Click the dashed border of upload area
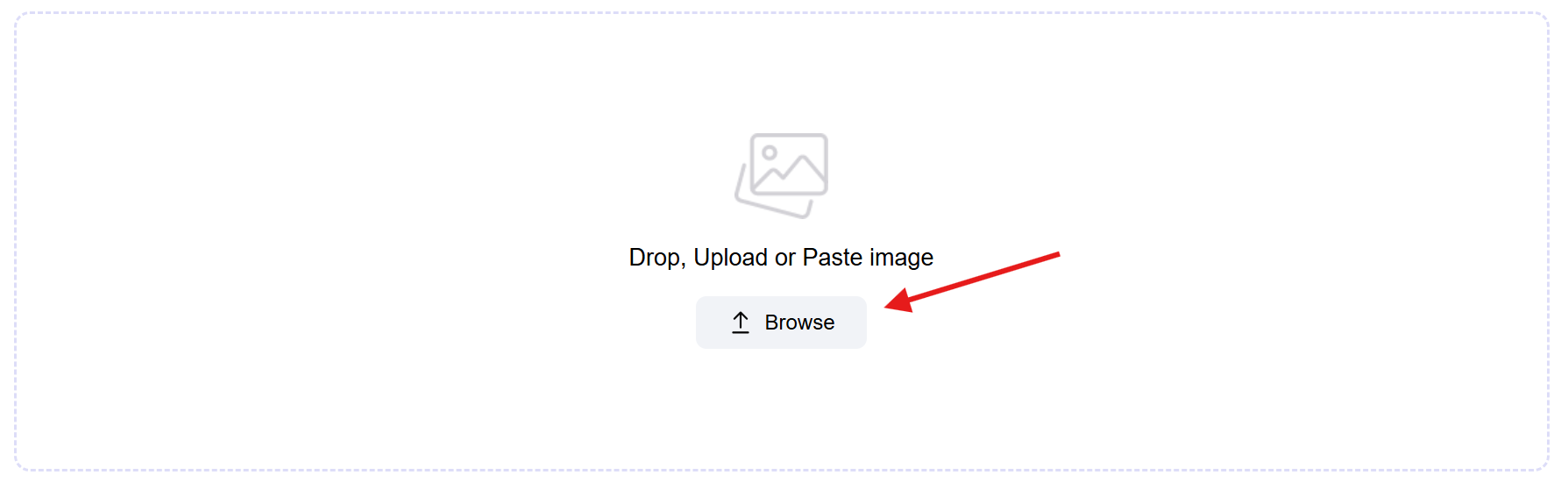1568x482 pixels. coord(780,13)
